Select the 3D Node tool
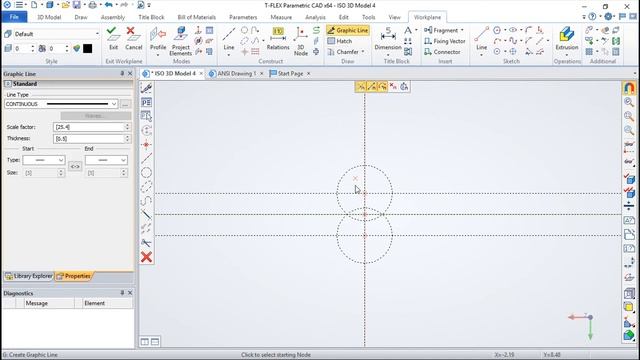Viewport: 640px width, 360px height. click(x=301, y=41)
